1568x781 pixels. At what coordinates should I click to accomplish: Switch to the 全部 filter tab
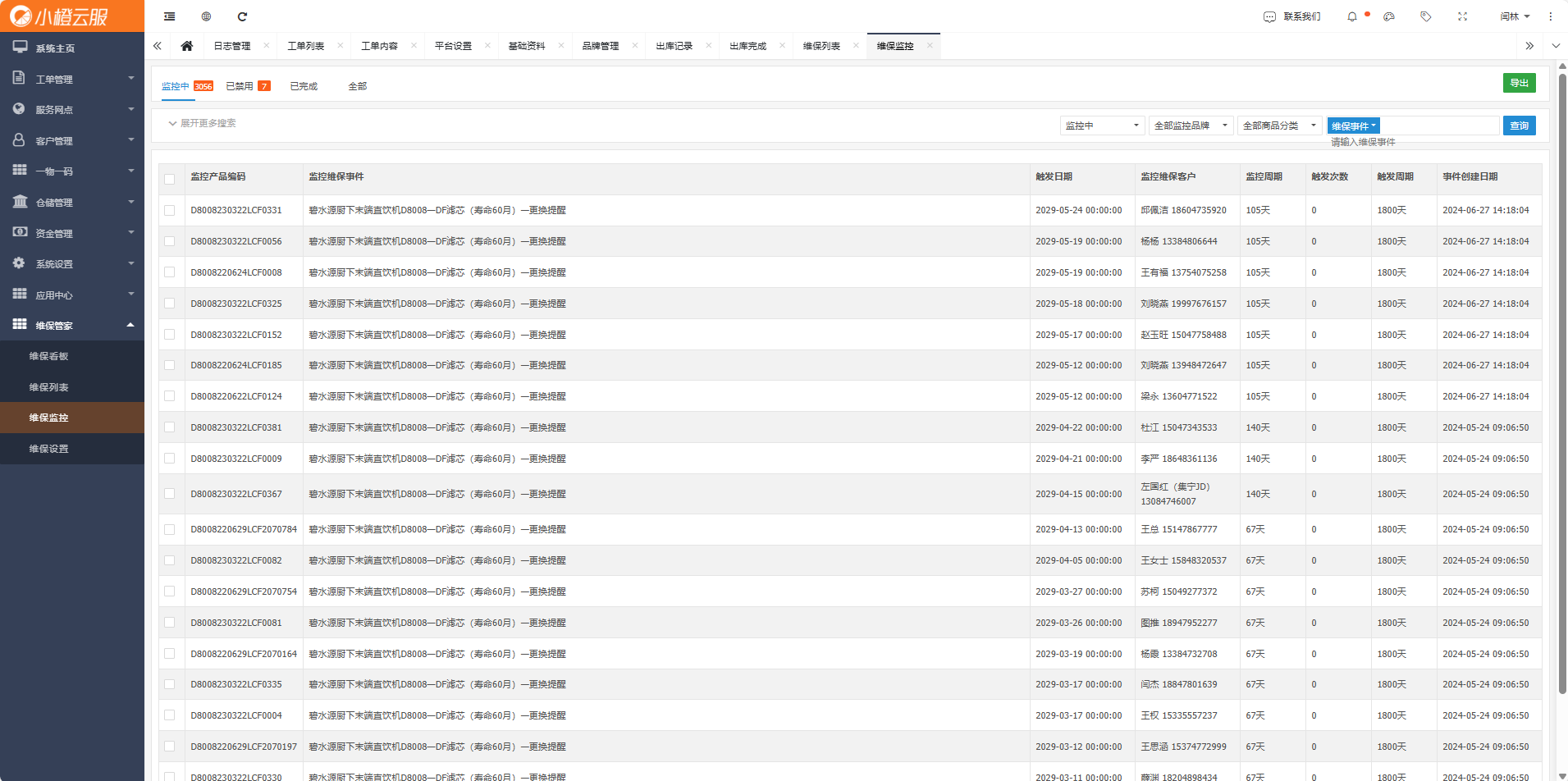pyautogui.click(x=358, y=86)
